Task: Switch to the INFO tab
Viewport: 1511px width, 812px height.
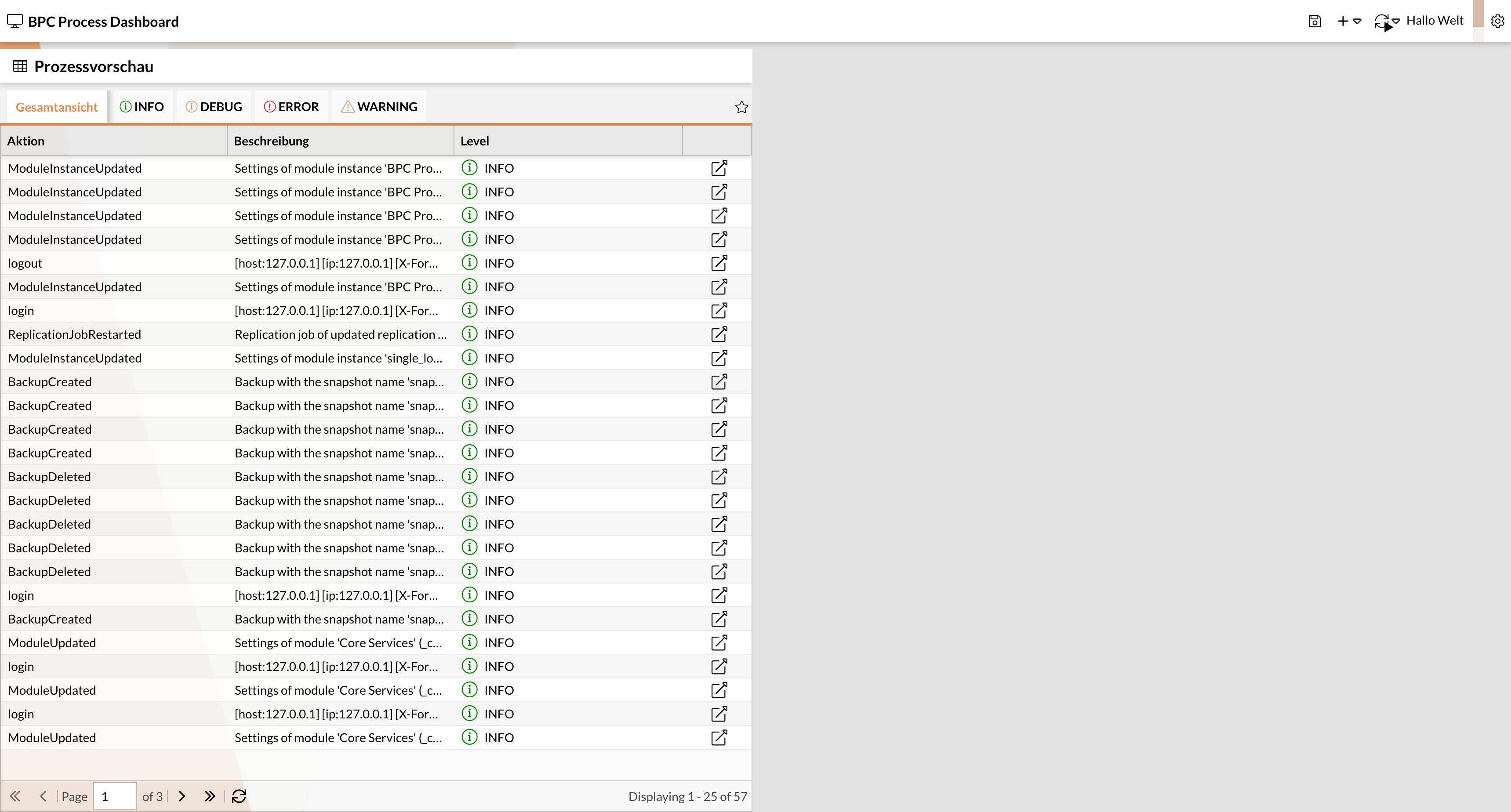Action: pos(142,107)
